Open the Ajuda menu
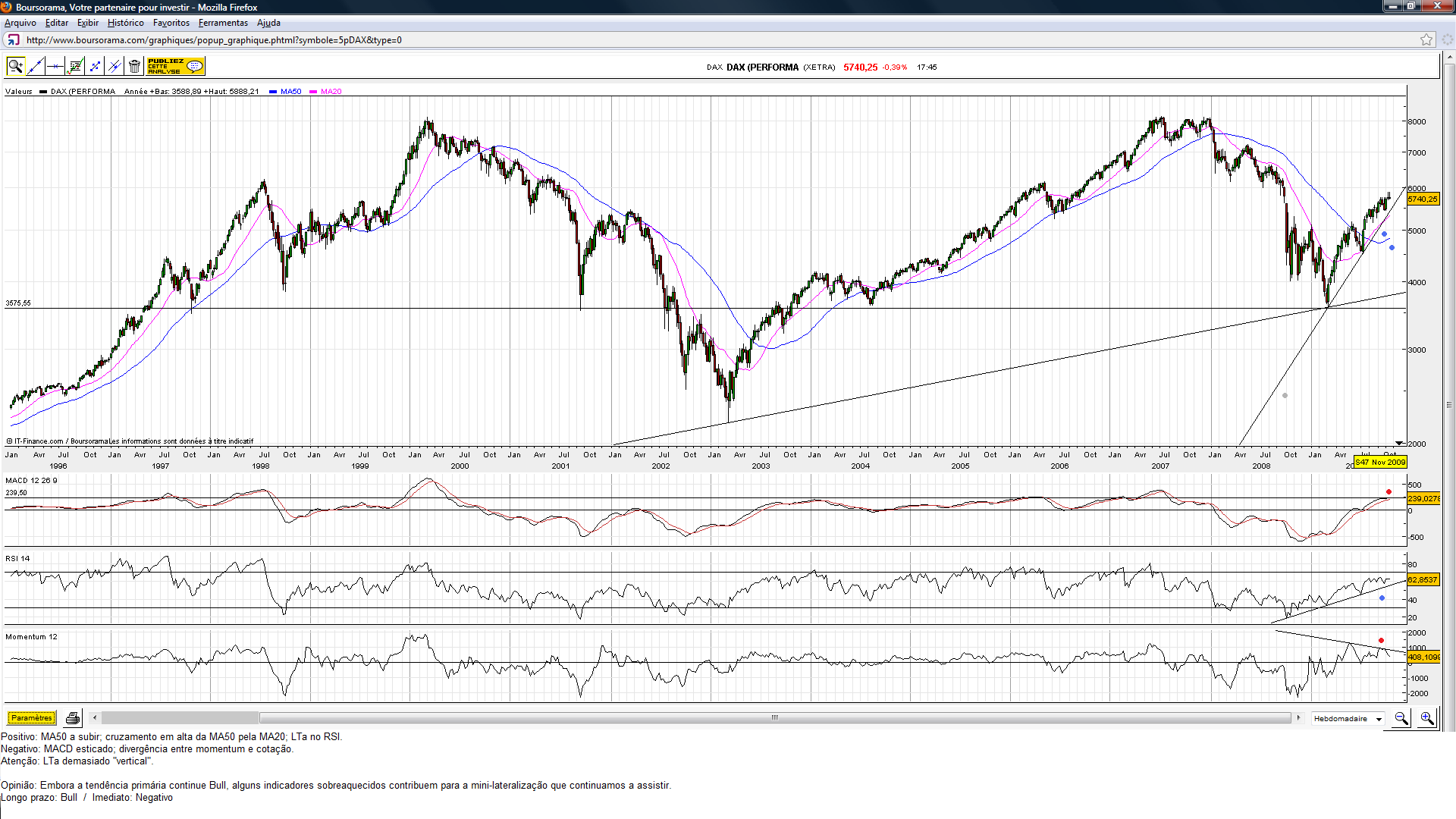This screenshot has width=1456, height=819. [x=268, y=23]
